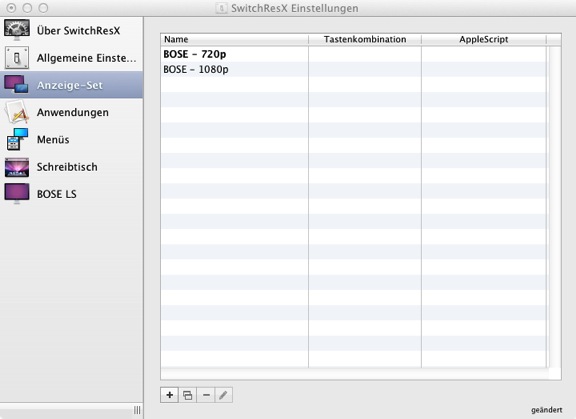The height and width of the screenshot is (419, 576).
Task: Click the sidebar resize grip handle
Action: pos(137,410)
